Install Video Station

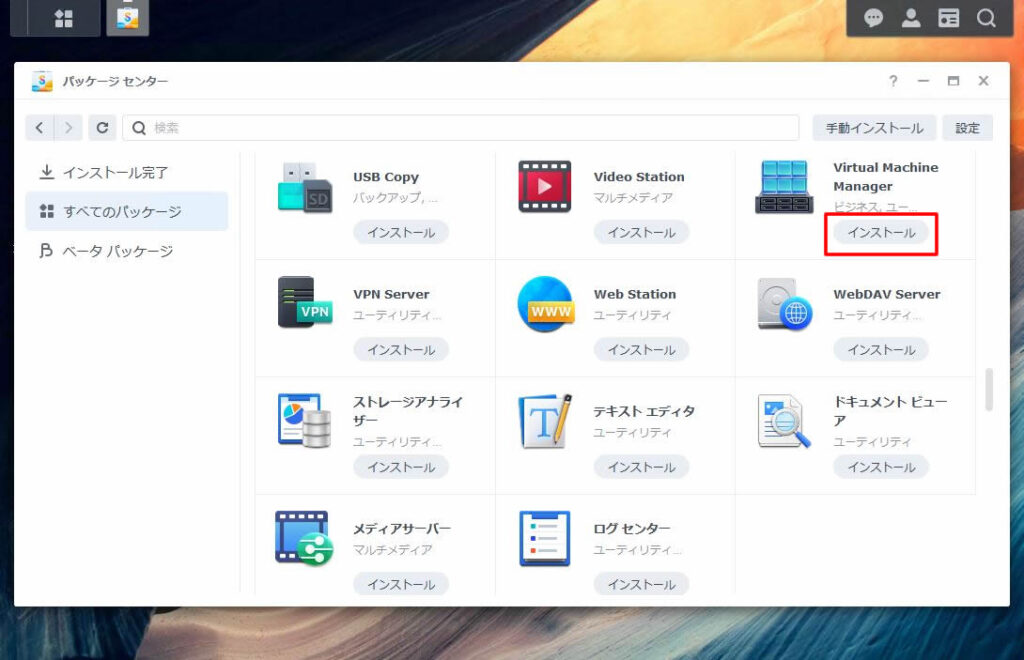point(641,232)
